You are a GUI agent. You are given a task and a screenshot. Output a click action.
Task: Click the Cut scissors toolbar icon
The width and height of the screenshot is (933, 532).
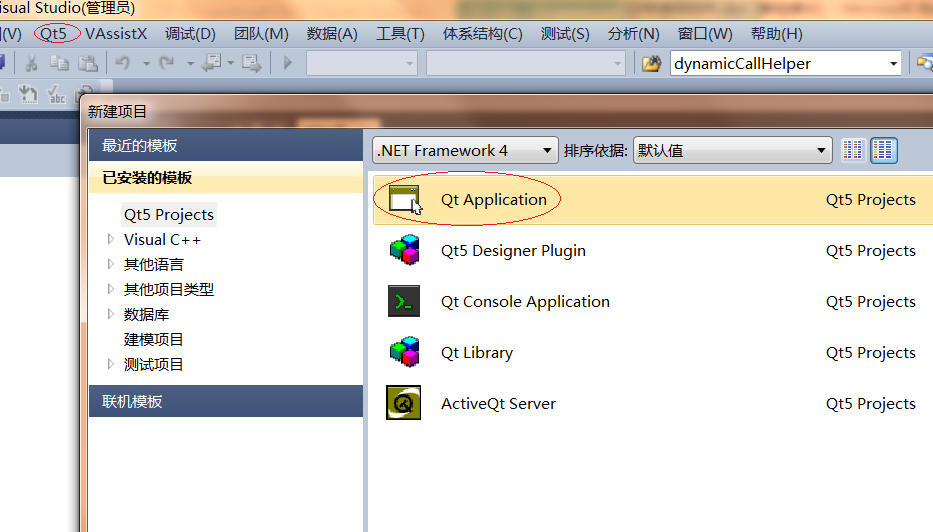point(32,62)
